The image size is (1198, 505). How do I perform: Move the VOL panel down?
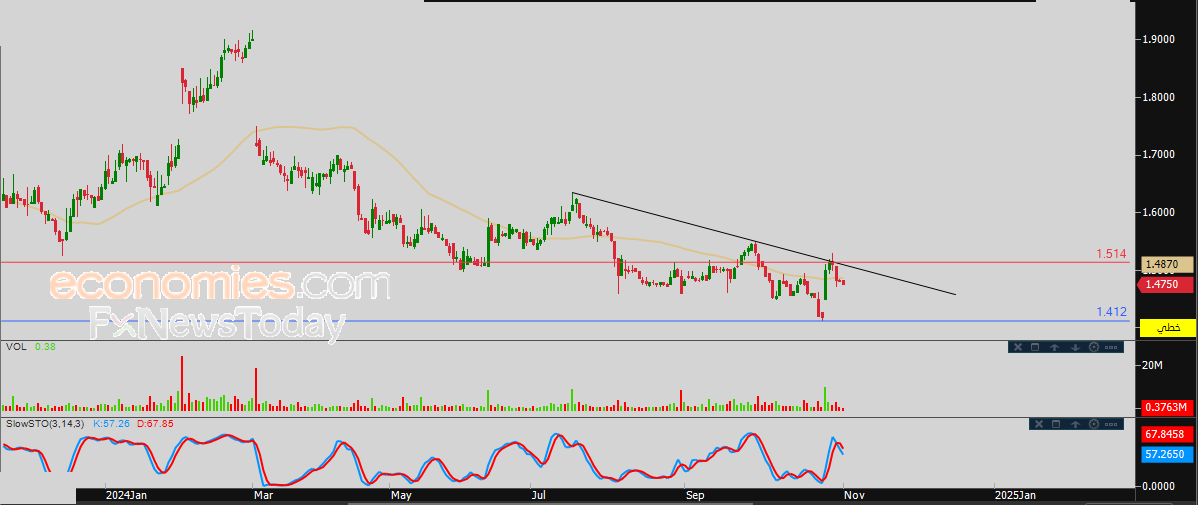(x=1075, y=347)
